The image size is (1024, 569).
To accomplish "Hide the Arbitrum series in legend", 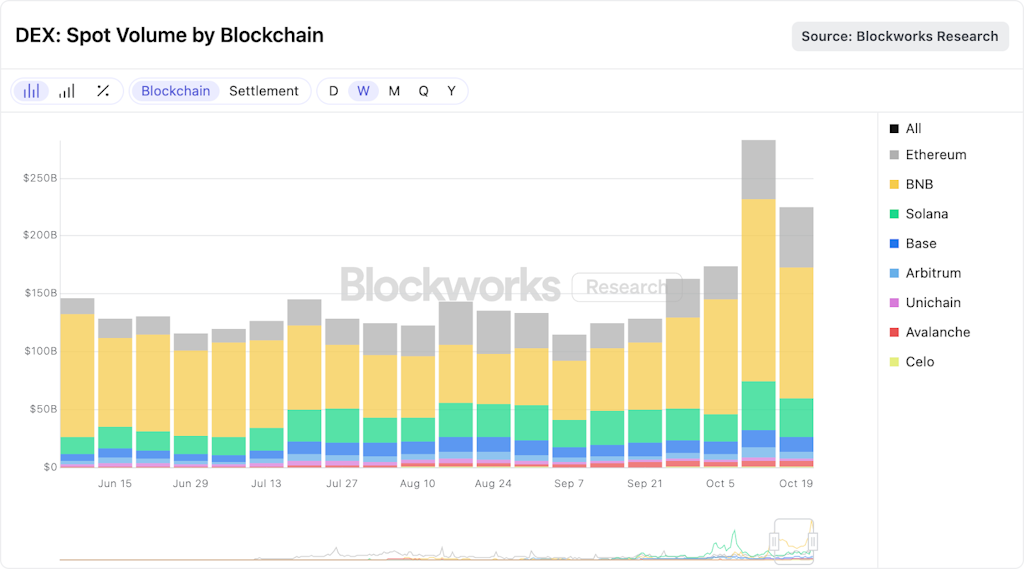I will coord(894,273).
